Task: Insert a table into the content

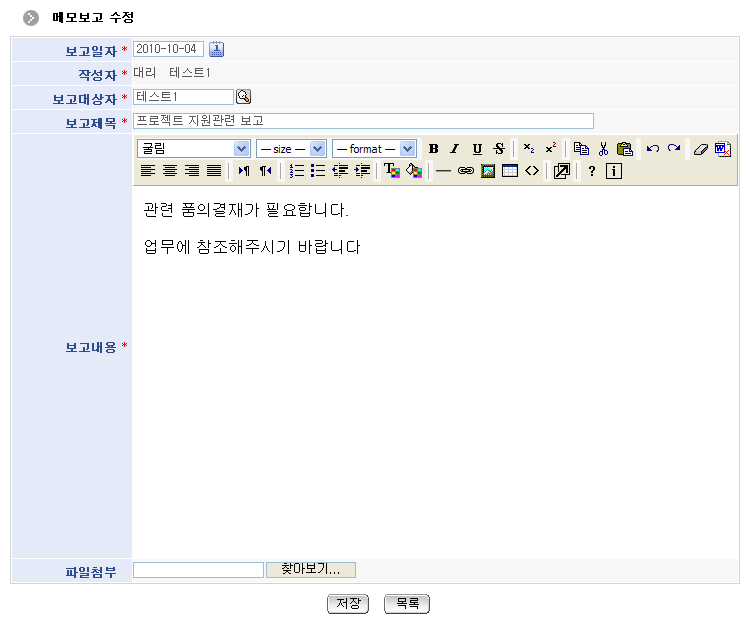Action: [x=510, y=171]
